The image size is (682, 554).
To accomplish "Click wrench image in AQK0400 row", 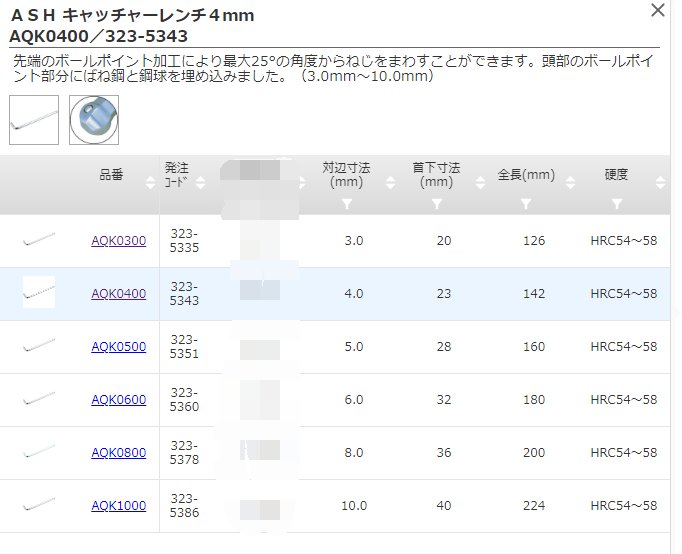I will pos(39,293).
